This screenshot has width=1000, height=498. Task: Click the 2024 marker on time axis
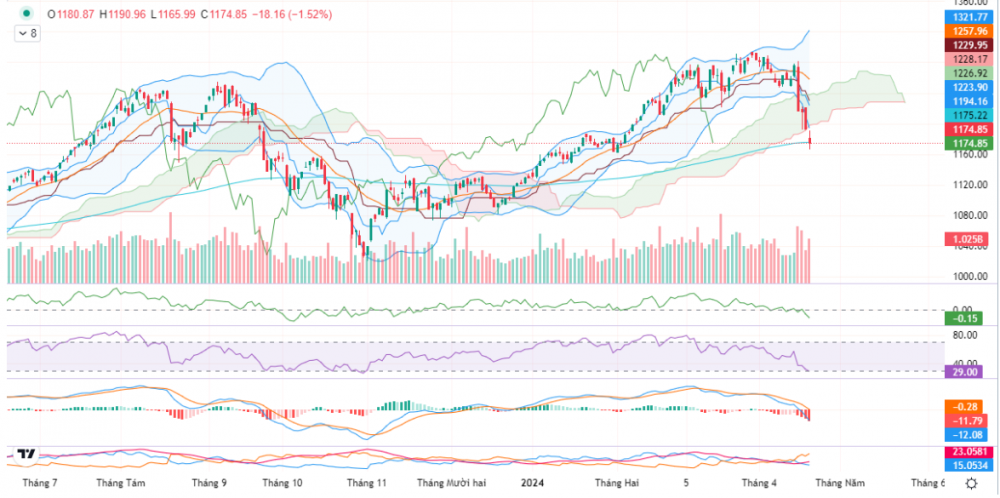pyautogui.click(x=531, y=482)
